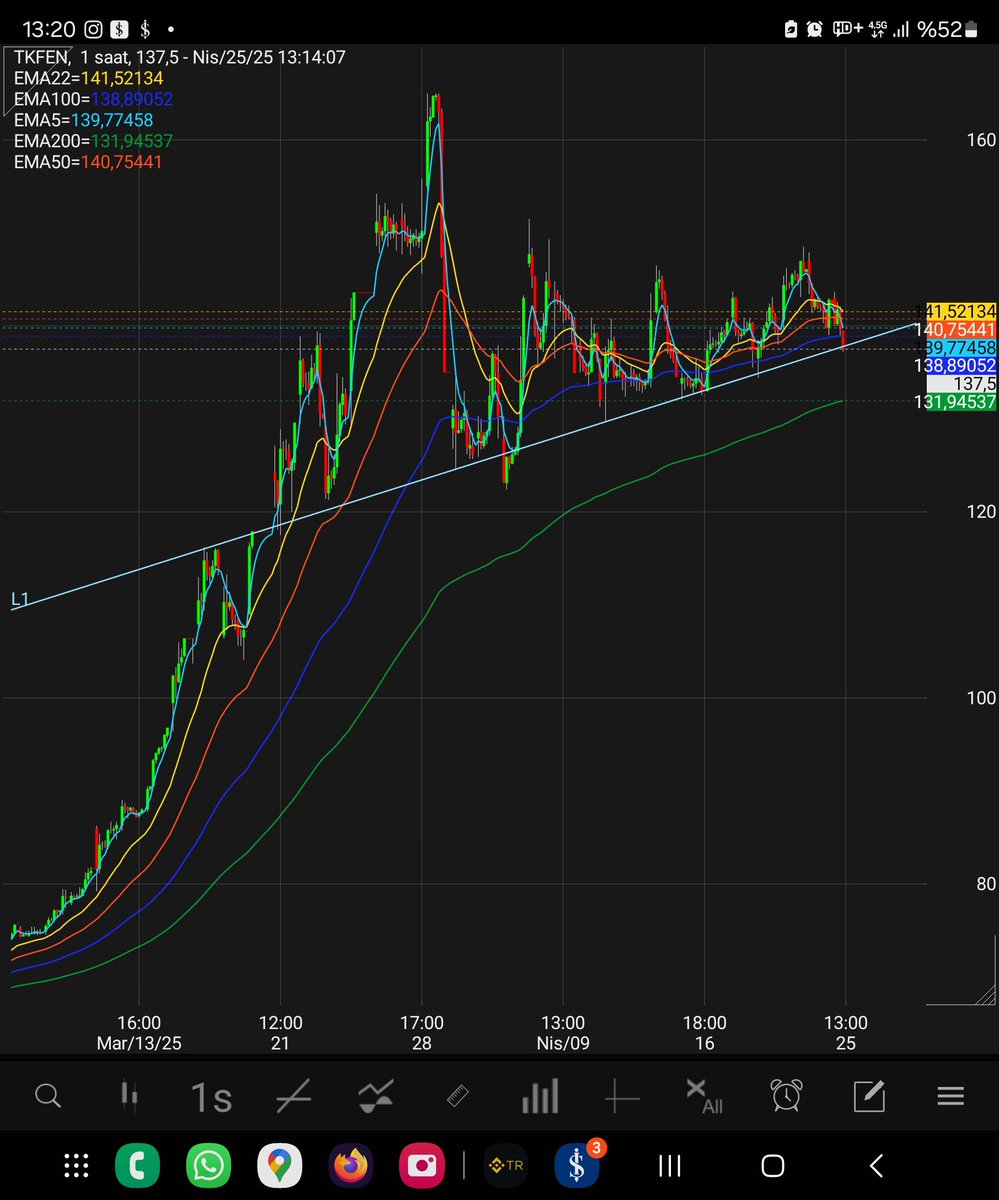Click the 120 price axis label
The height and width of the screenshot is (1200, 999).
[980, 512]
